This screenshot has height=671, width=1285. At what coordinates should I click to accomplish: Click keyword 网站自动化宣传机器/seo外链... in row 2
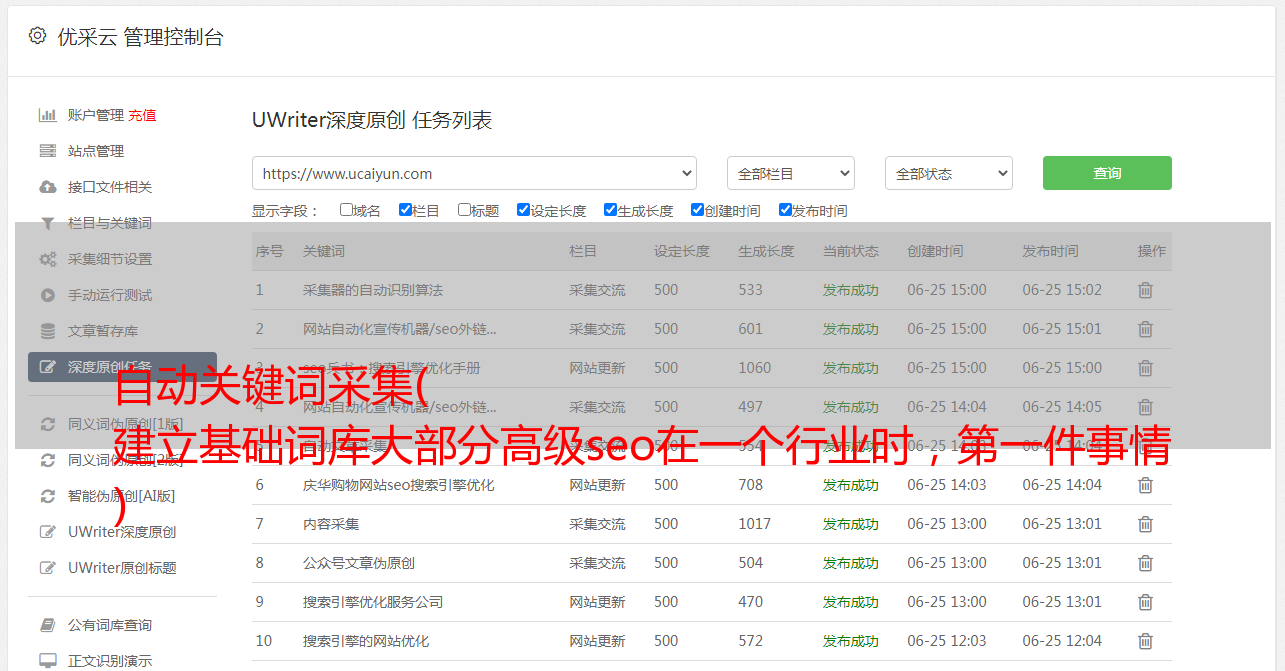400,329
